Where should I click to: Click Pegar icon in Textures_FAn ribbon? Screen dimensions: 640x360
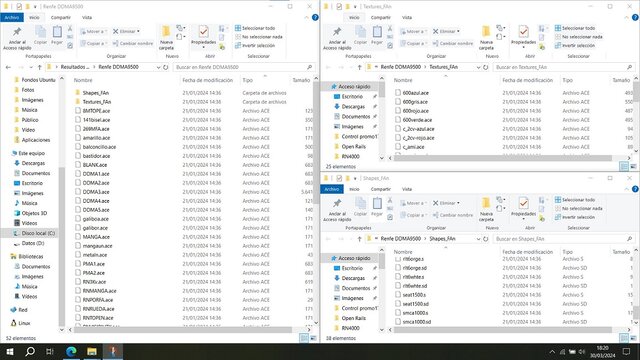377,35
